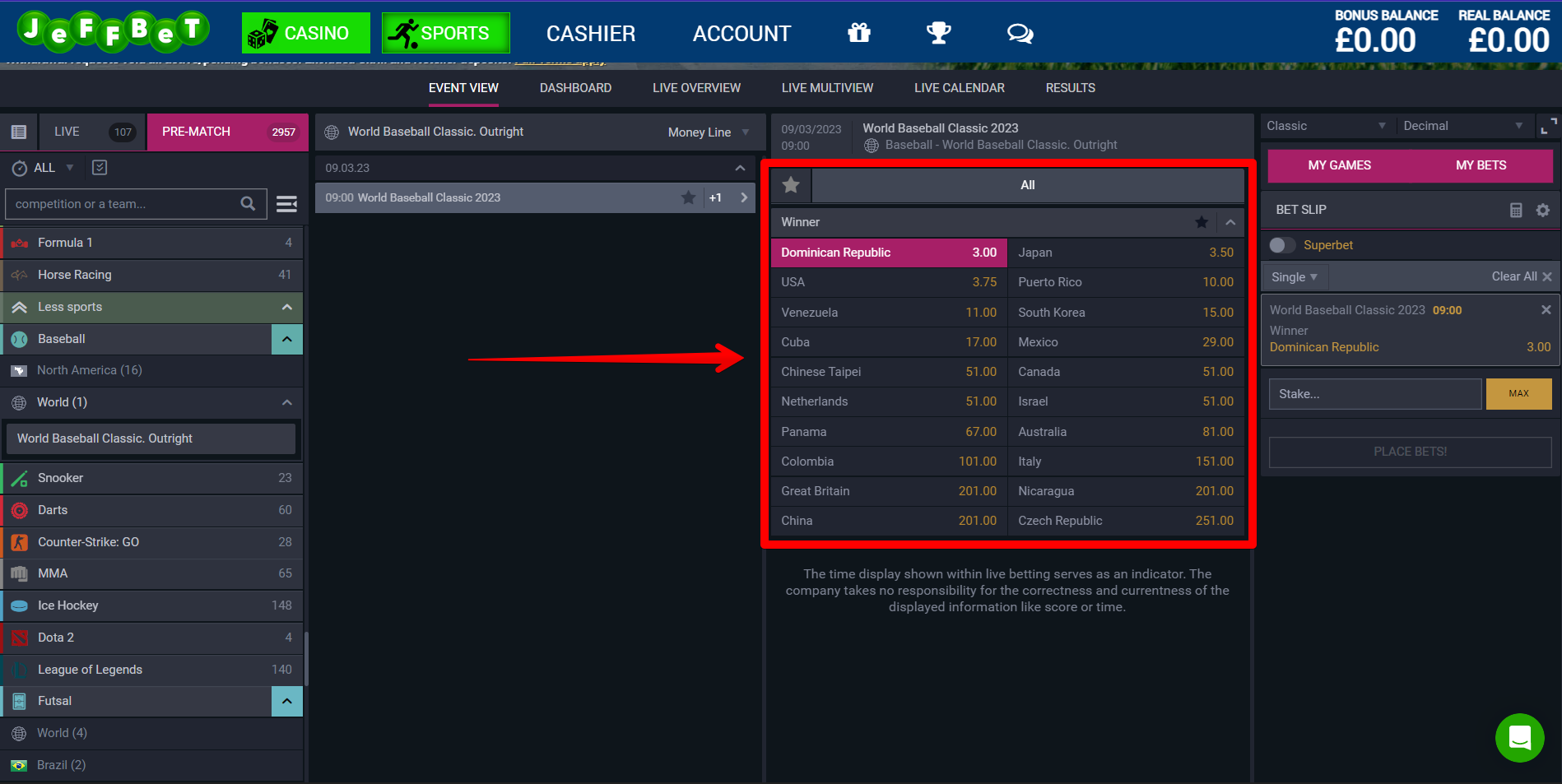The height and width of the screenshot is (784, 1562).
Task: Open the ACCOUNT page
Action: pyautogui.click(x=741, y=34)
